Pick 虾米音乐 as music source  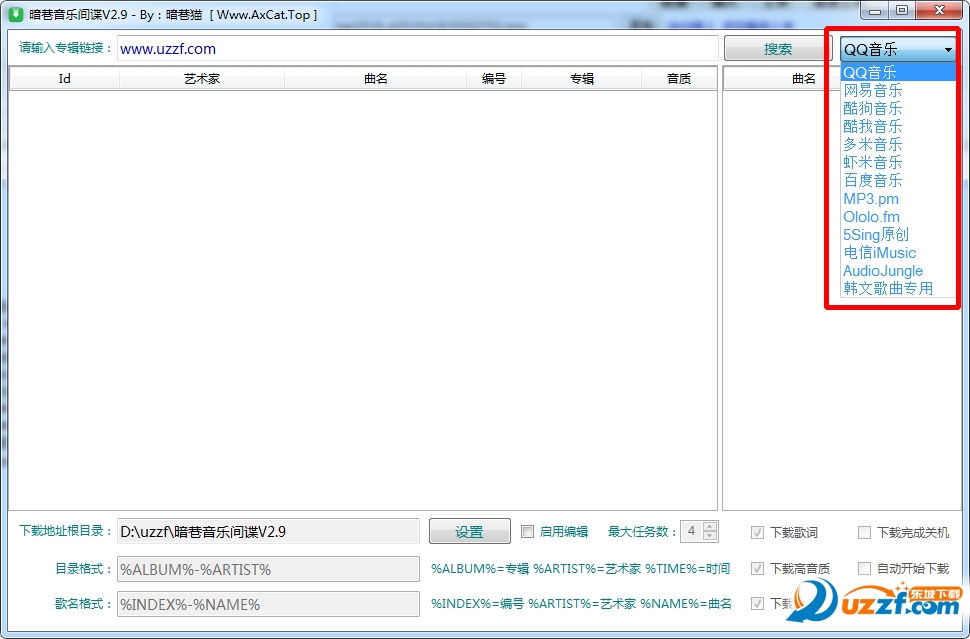point(898,162)
